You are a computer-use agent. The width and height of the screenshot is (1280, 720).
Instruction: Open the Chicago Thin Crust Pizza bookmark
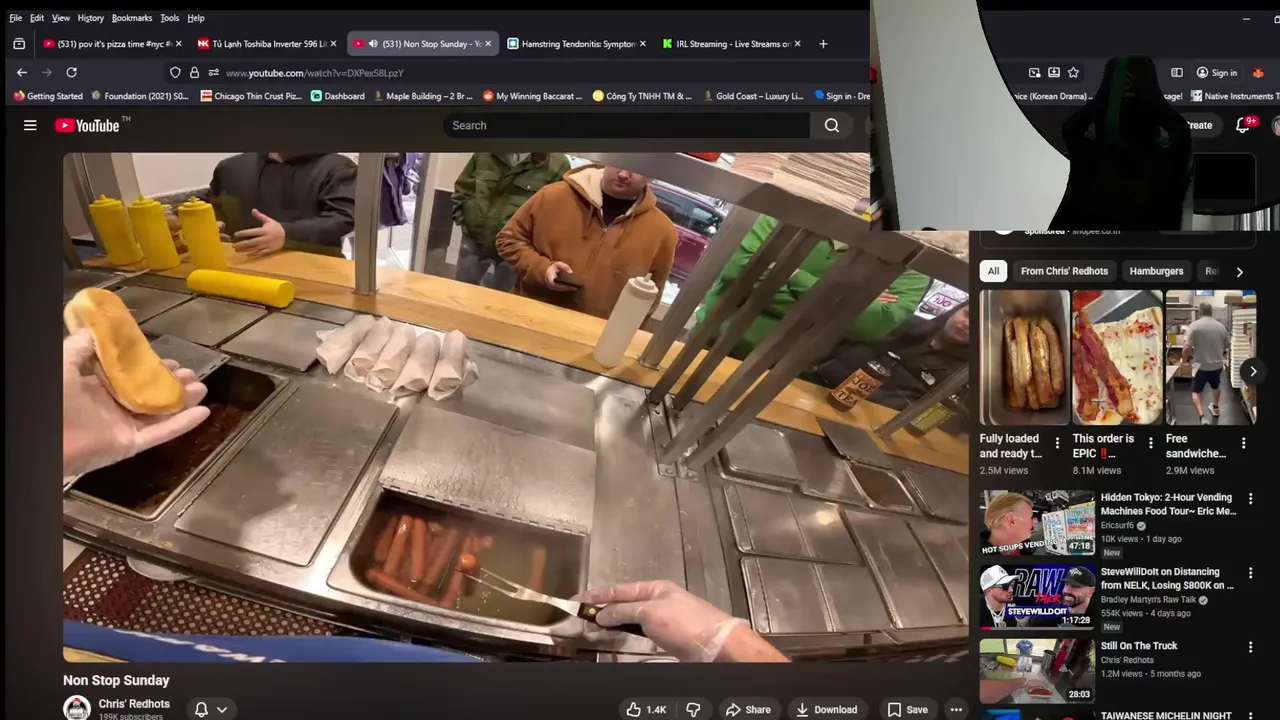251,96
